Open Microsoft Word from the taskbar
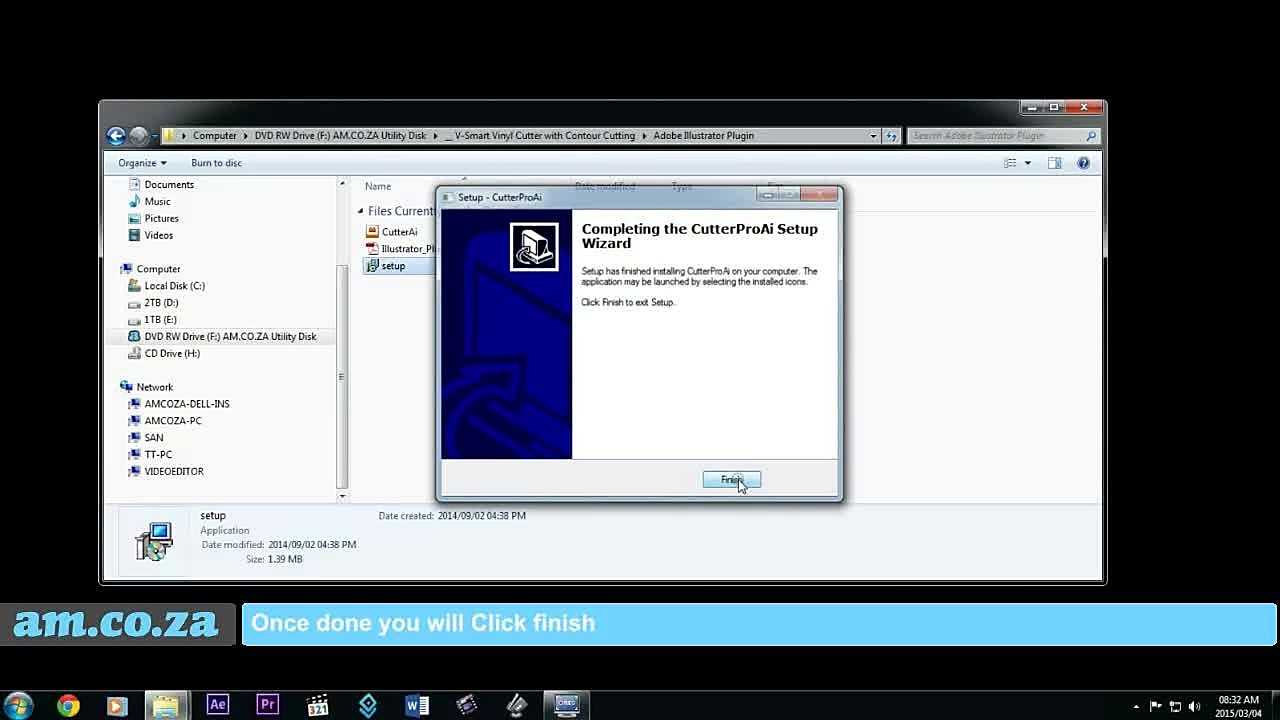This screenshot has height=720, width=1280. point(417,705)
